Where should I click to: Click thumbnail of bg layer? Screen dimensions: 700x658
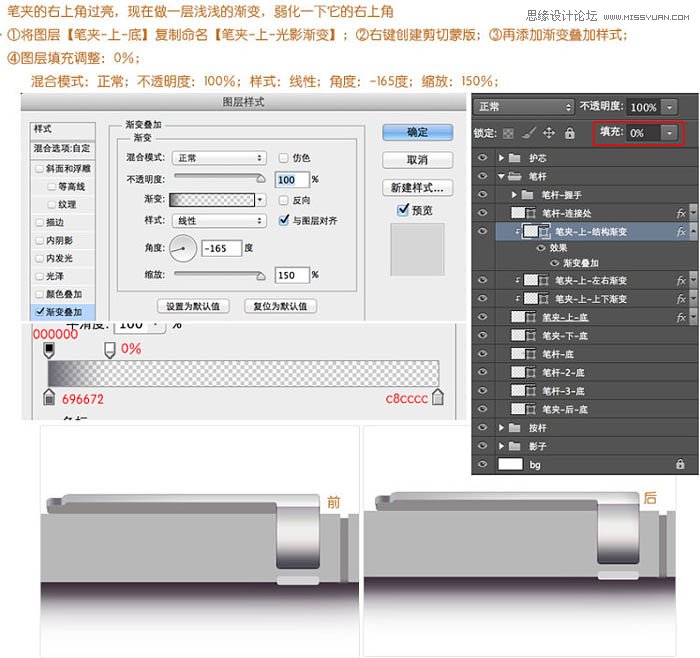510,464
